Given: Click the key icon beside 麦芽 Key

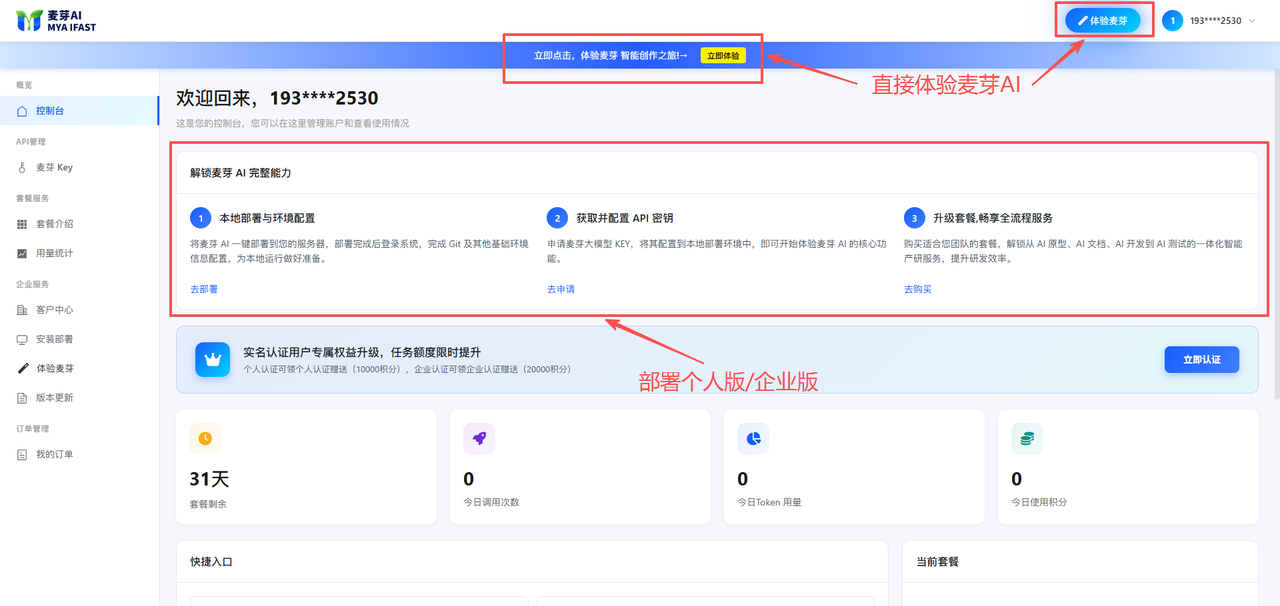Looking at the screenshot, I should tap(22, 168).
